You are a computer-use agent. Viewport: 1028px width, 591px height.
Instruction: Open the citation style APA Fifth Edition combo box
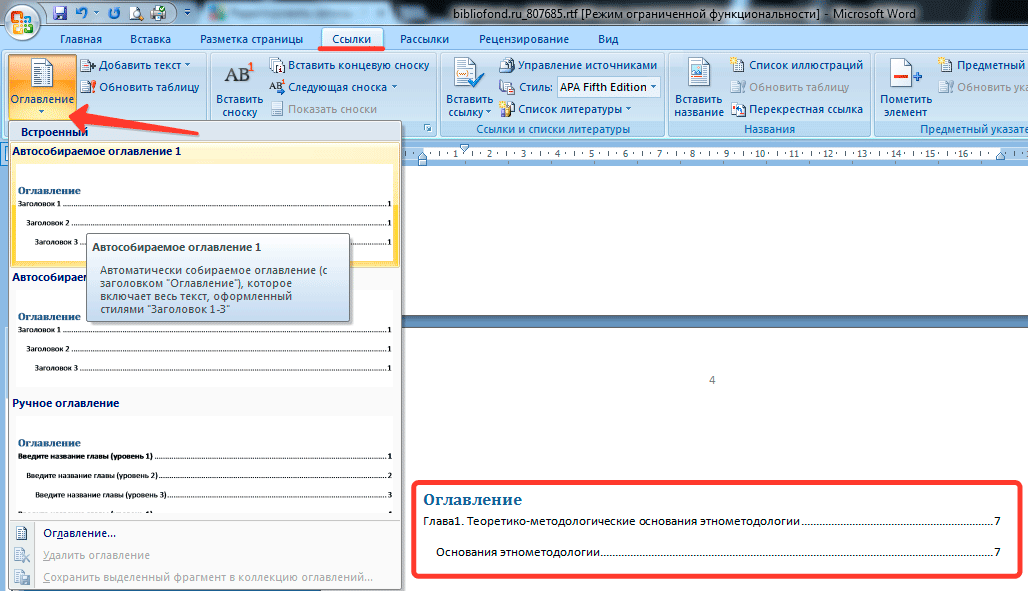click(x=608, y=87)
